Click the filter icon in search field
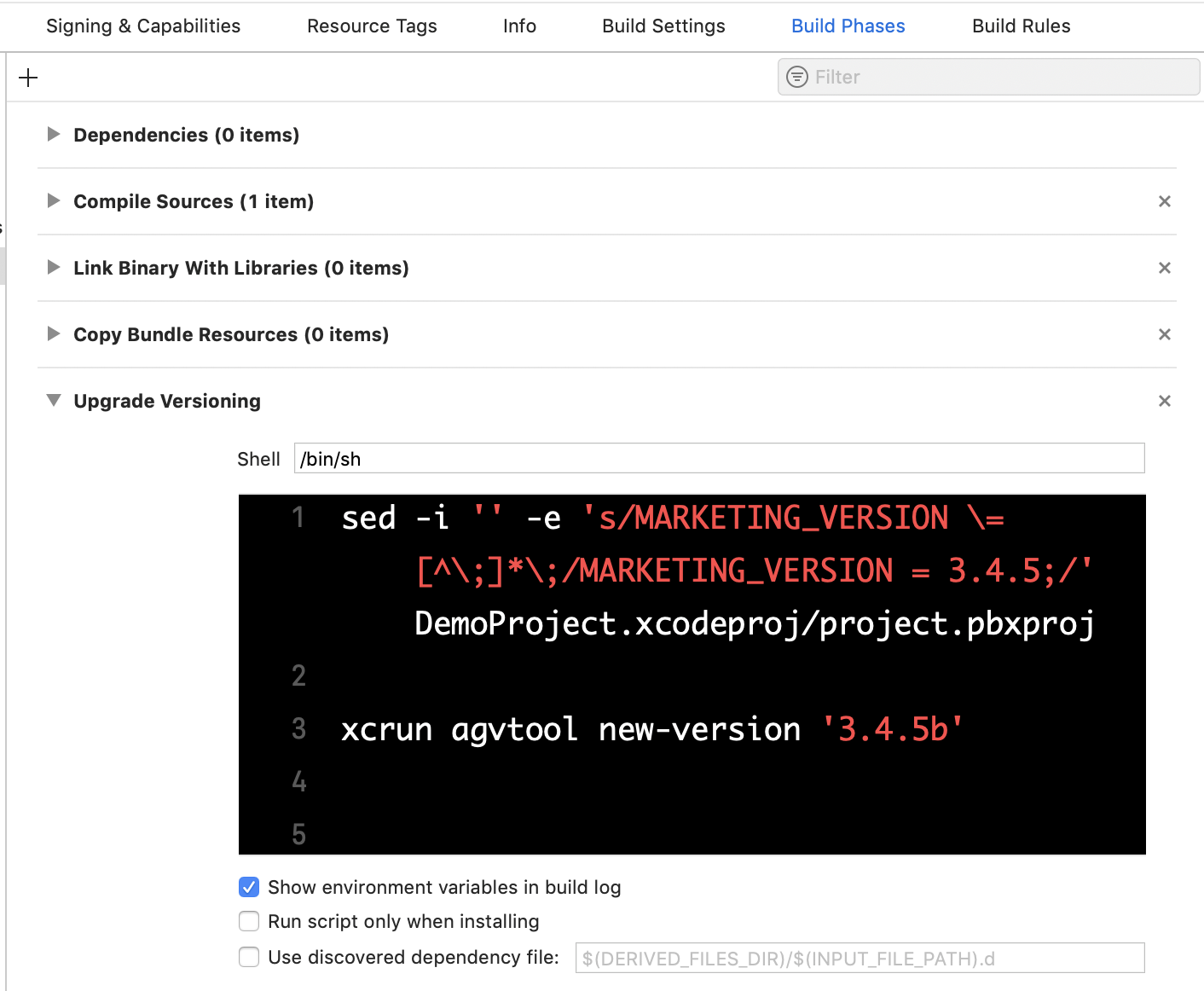 [797, 77]
